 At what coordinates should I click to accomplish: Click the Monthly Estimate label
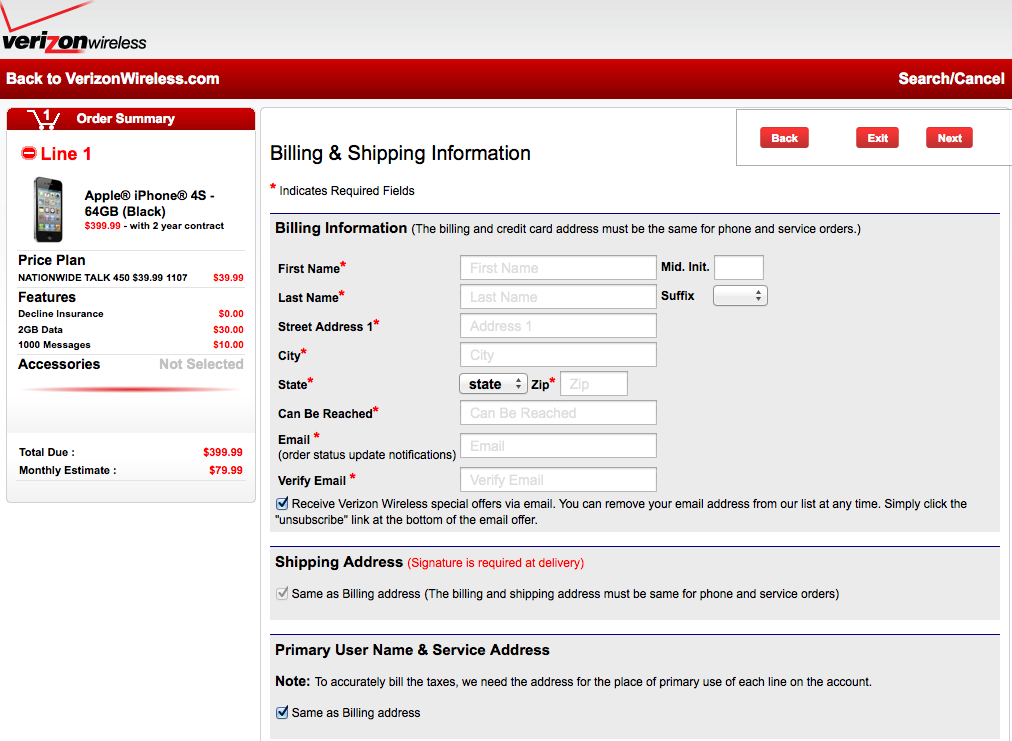click(x=68, y=471)
